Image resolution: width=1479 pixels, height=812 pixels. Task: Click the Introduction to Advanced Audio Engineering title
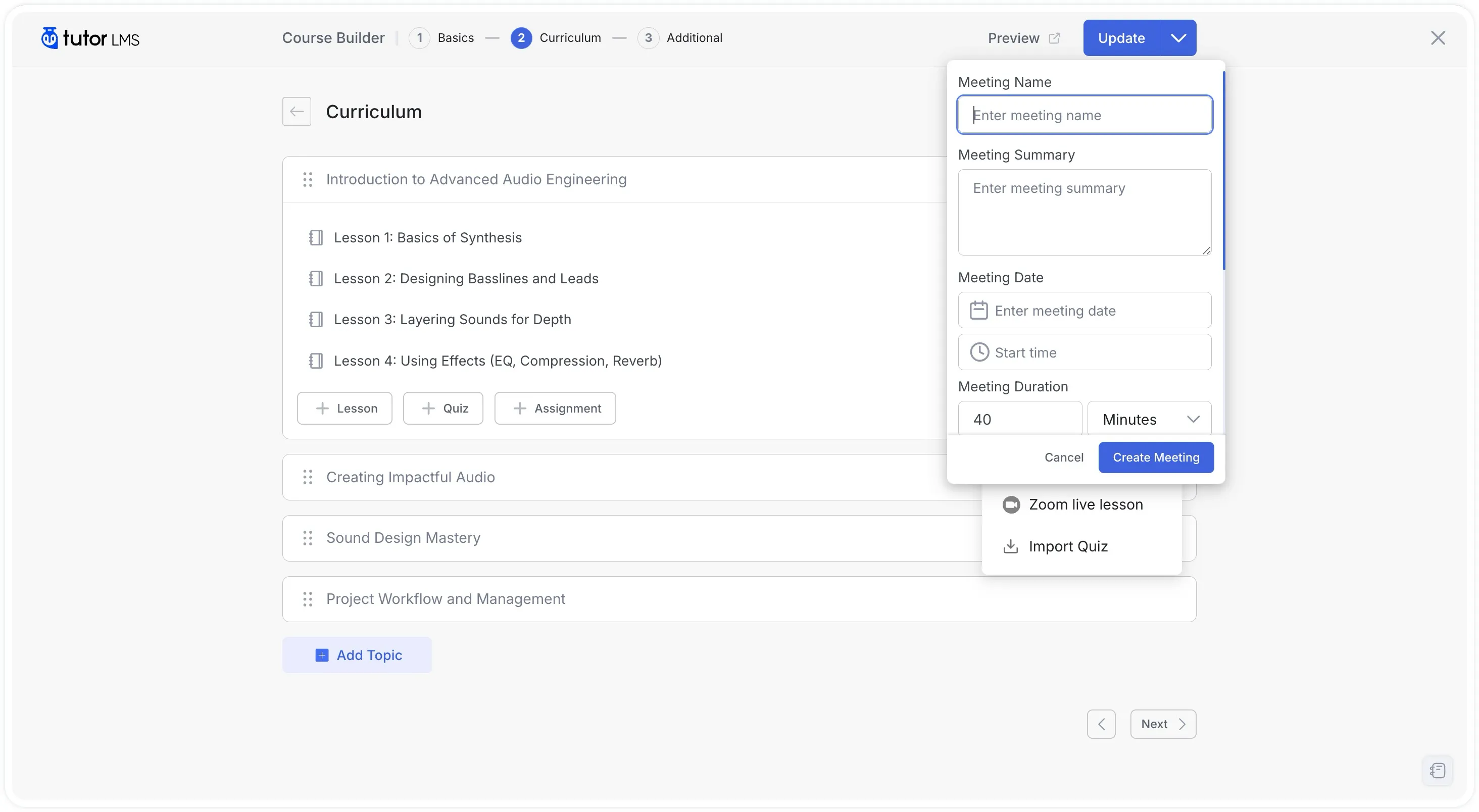coord(476,180)
